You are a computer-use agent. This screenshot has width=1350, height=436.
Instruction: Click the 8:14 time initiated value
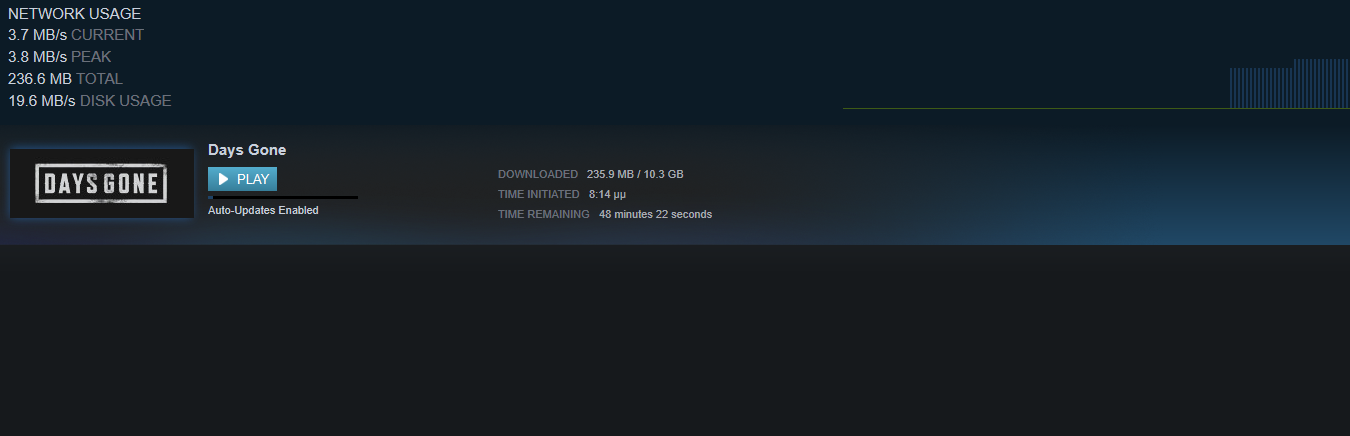tap(607, 195)
